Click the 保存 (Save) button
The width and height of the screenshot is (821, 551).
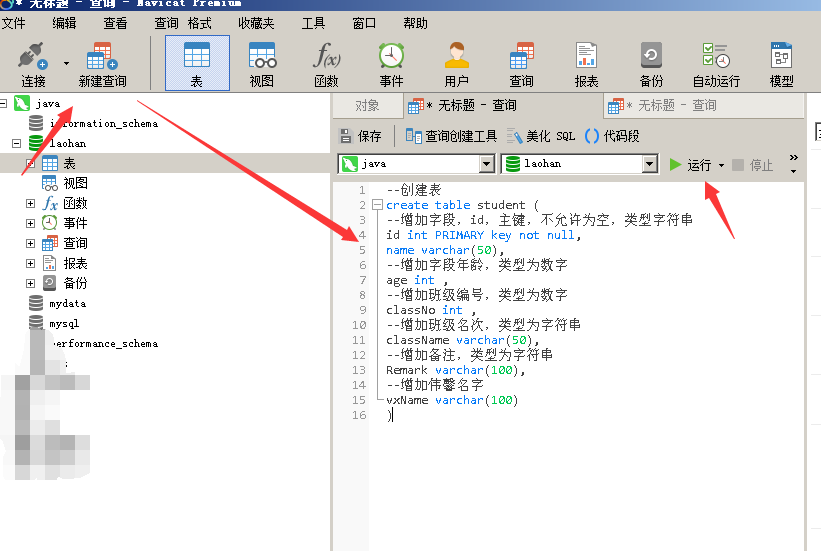pyautogui.click(x=360, y=136)
